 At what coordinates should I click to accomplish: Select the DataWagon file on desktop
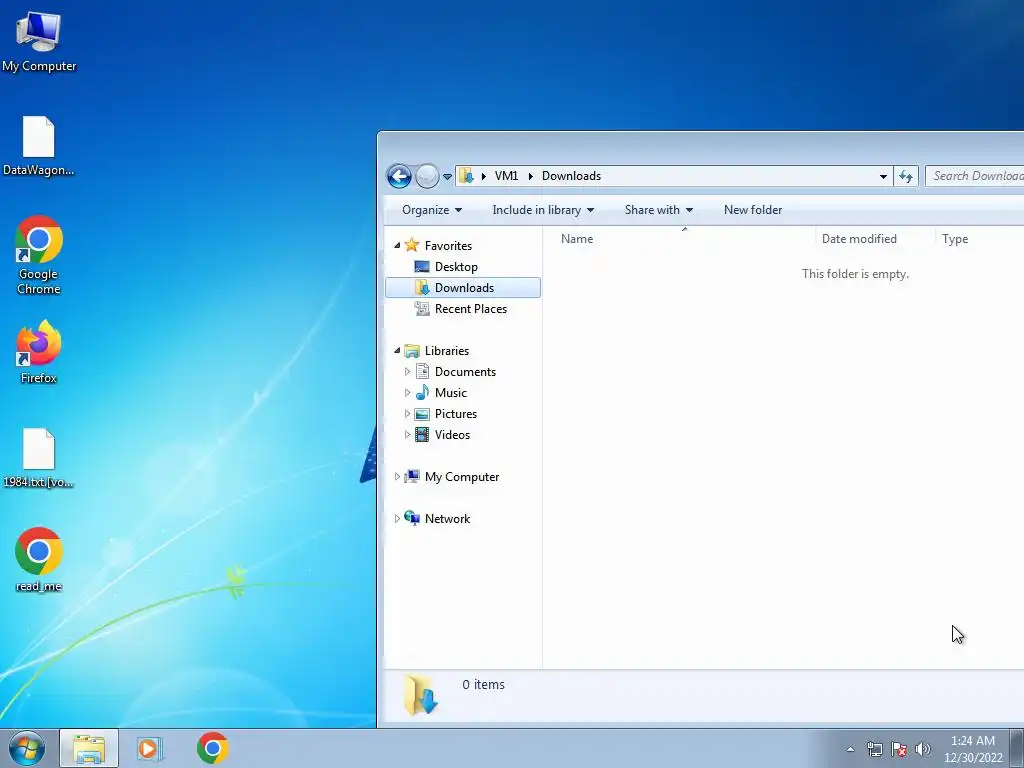pos(39,146)
